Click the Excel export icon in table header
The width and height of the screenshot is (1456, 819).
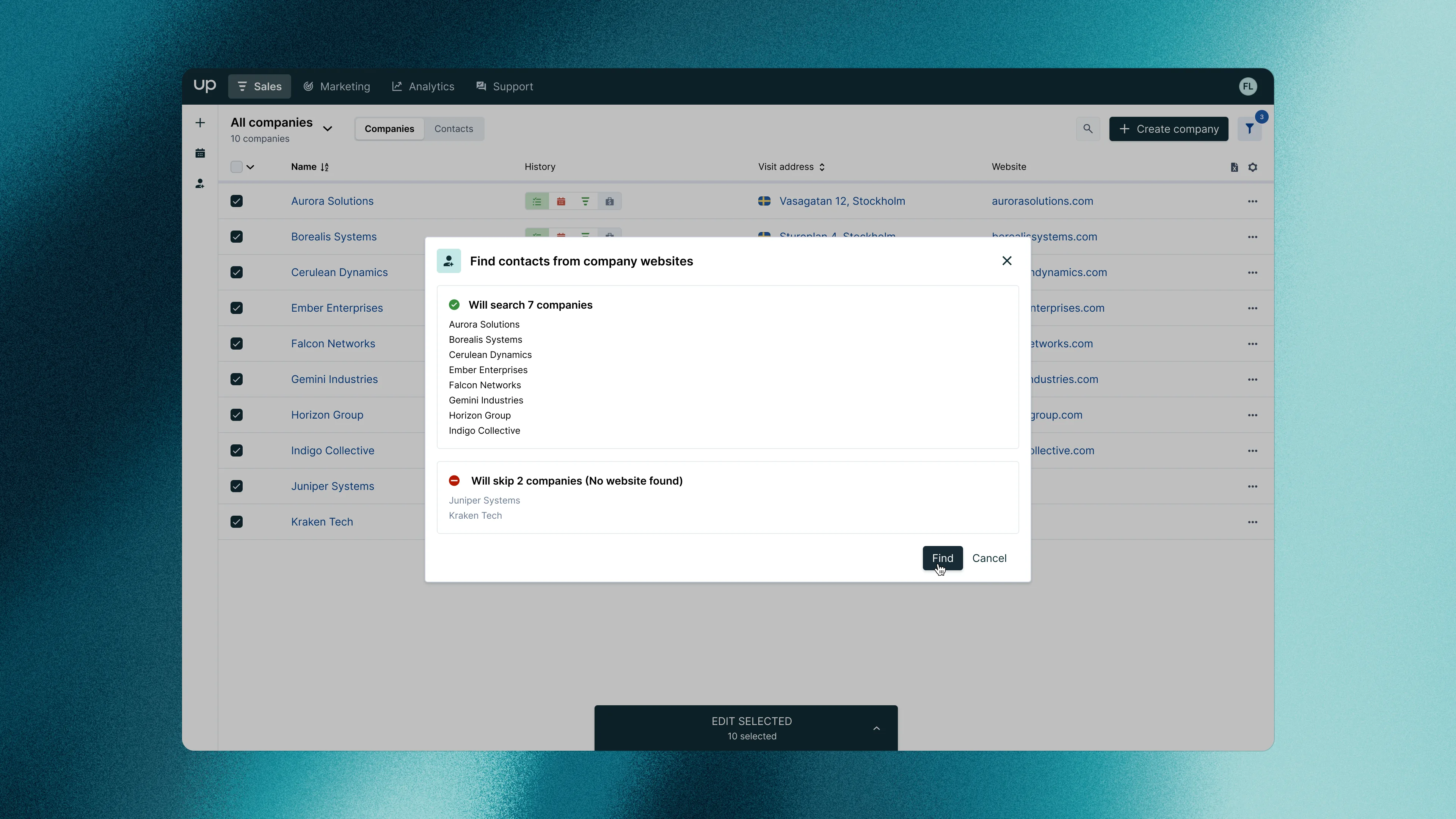coord(1235,167)
